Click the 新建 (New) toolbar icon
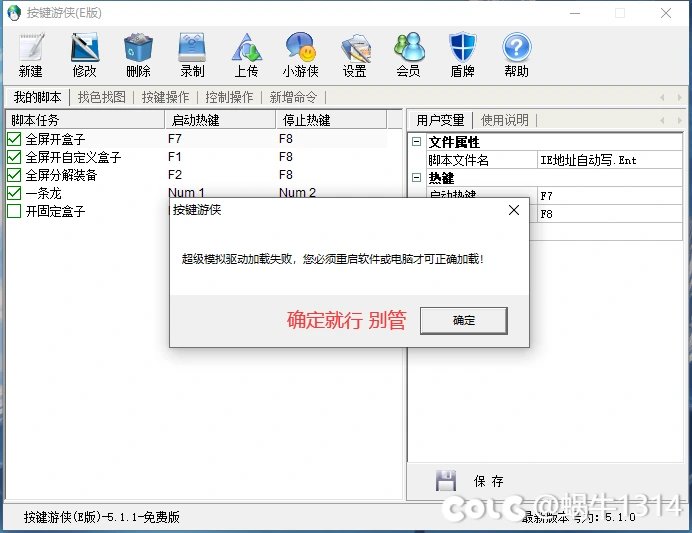This screenshot has height=533, width=692. (30, 47)
